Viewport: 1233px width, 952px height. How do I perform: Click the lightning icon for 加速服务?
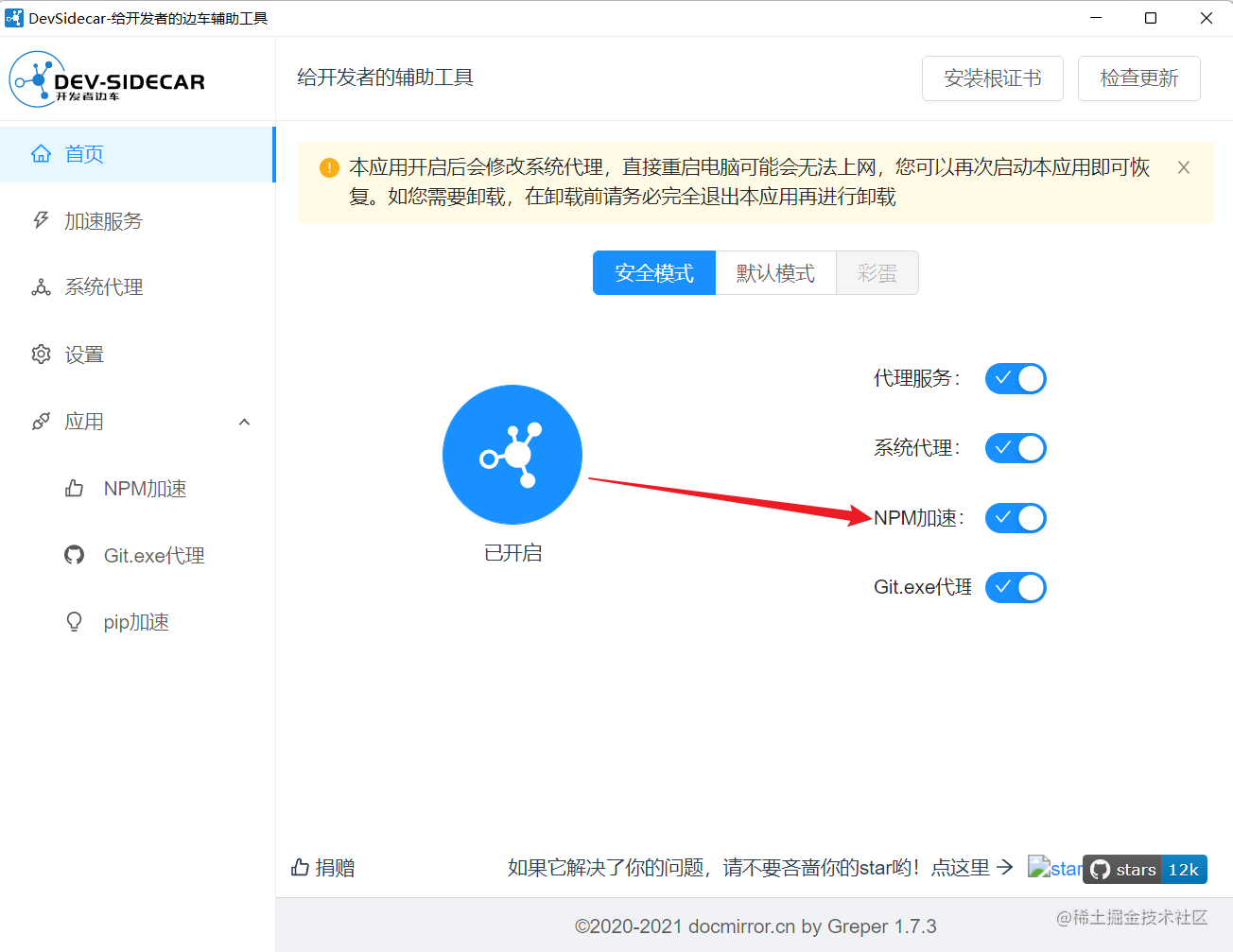(41, 220)
